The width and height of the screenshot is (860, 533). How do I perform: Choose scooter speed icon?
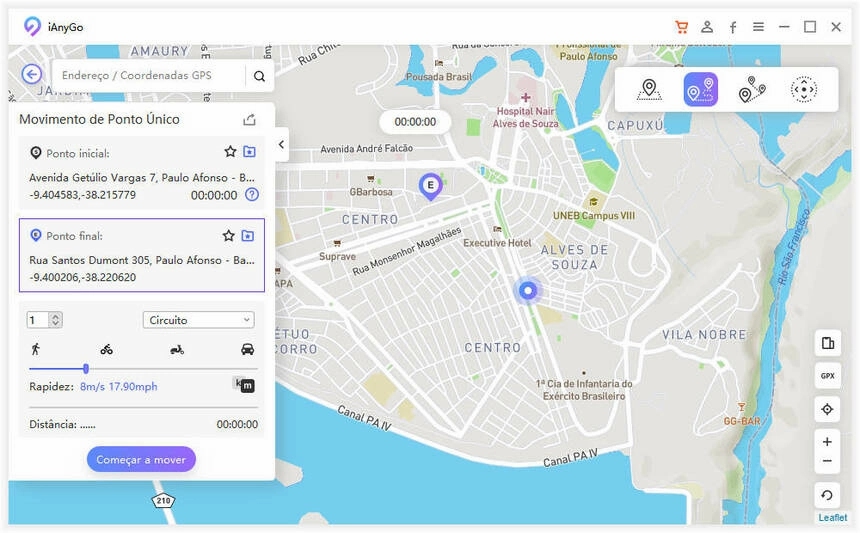(177, 349)
